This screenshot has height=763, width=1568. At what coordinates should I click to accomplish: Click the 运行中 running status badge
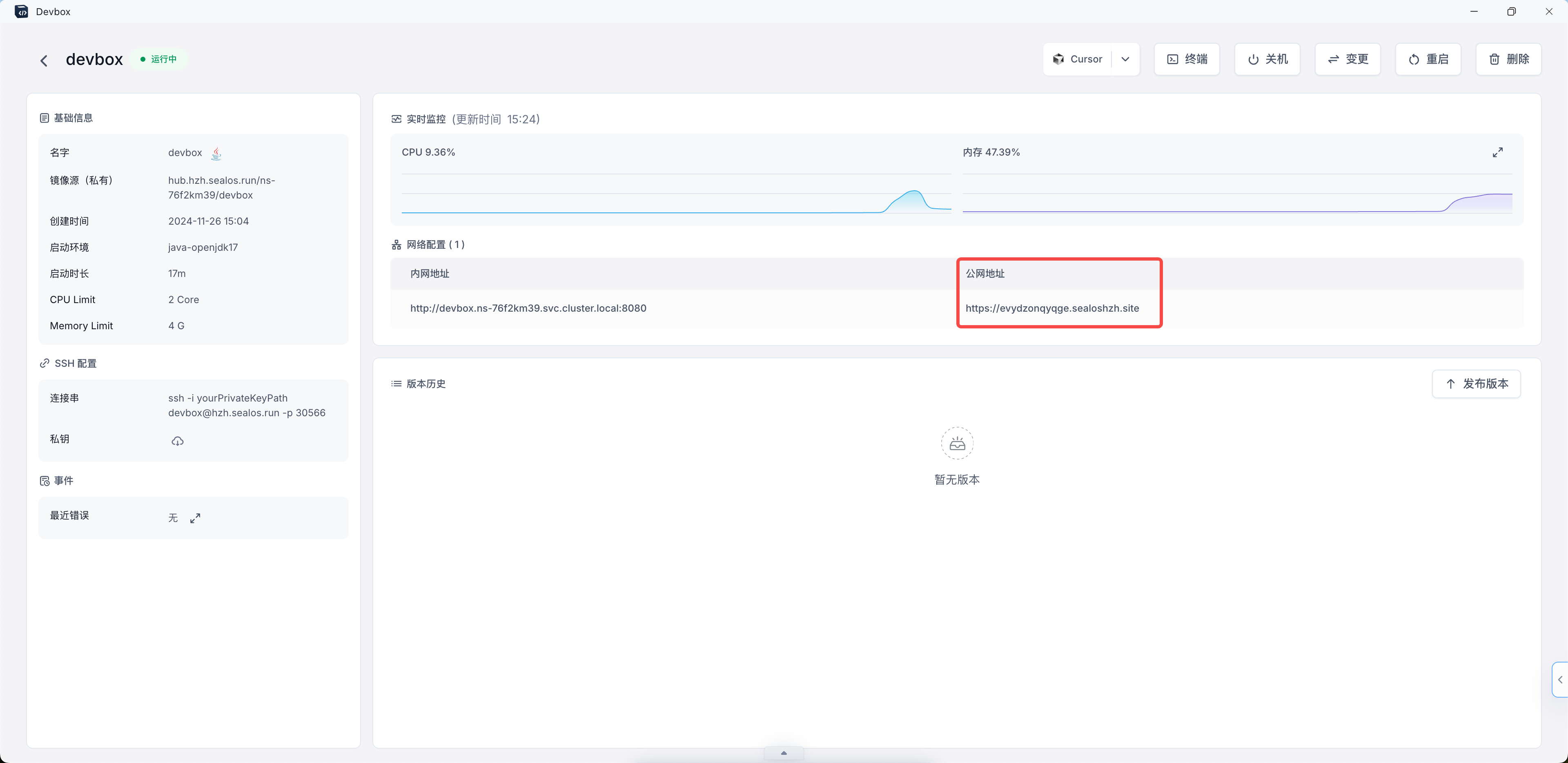(x=159, y=59)
